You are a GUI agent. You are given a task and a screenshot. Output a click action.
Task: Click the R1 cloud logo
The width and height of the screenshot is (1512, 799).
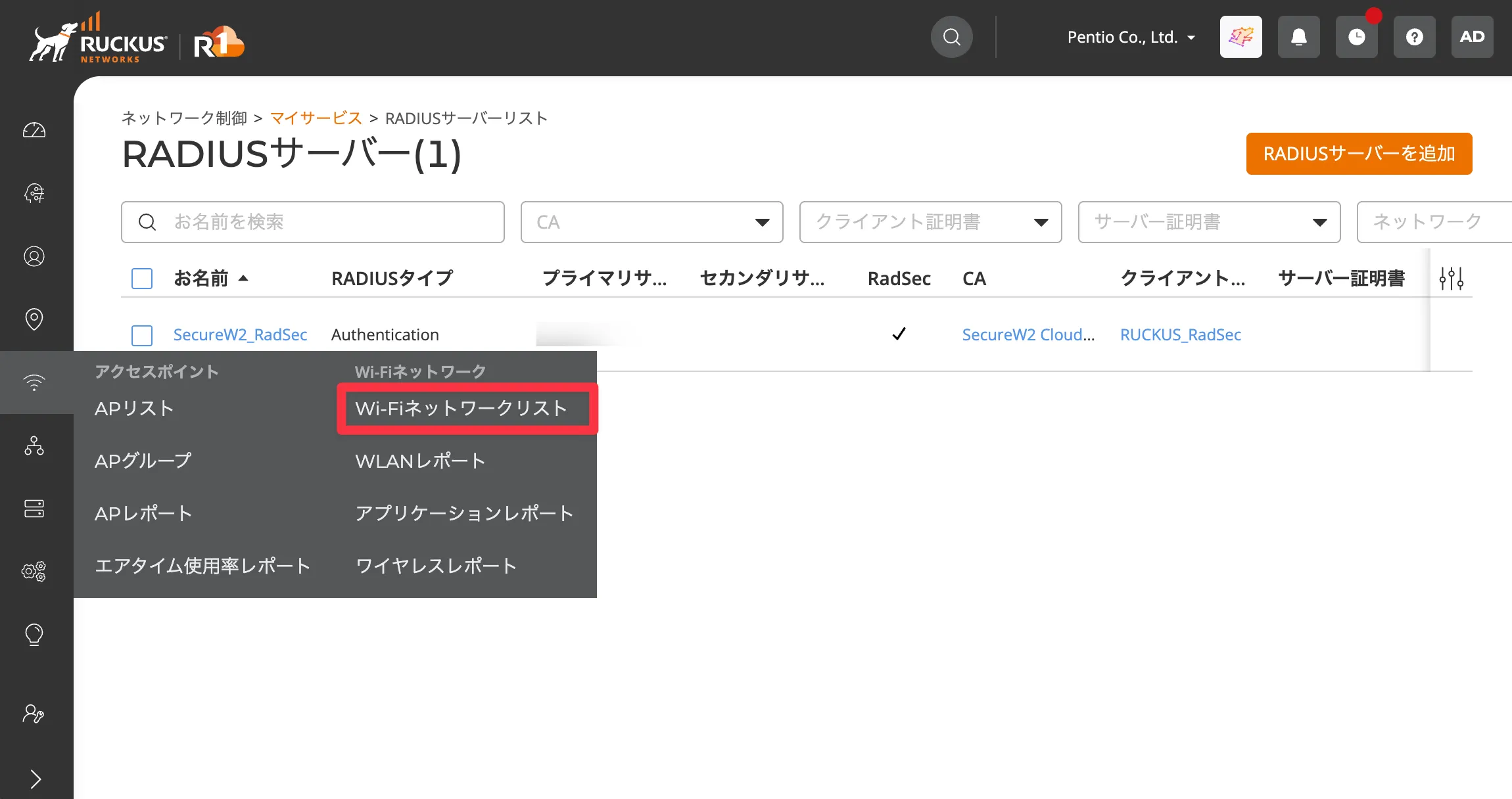point(219,43)
